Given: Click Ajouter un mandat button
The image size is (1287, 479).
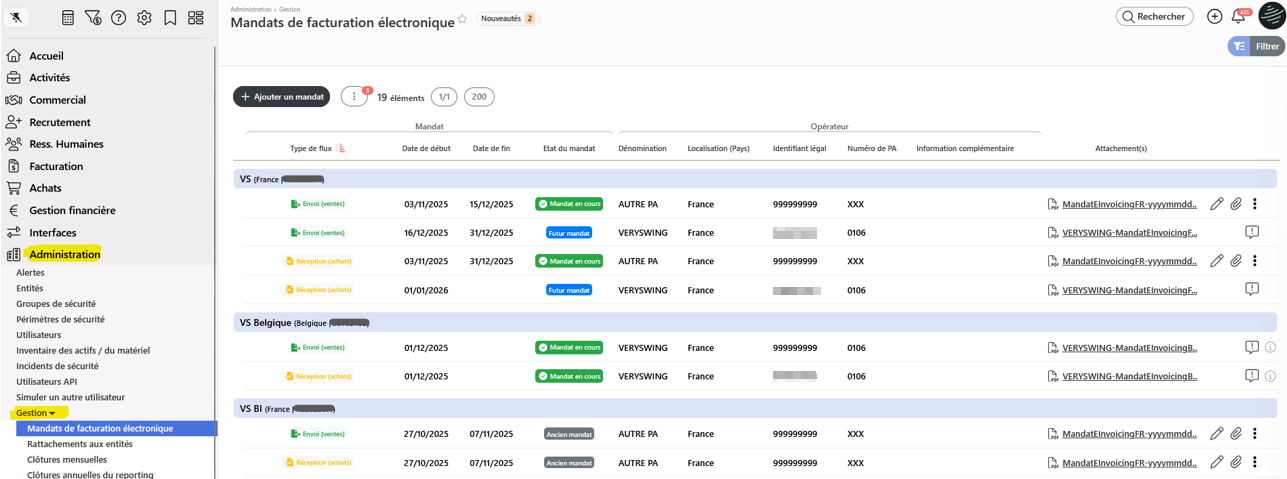Looking at the screenshot, I should point(281,97).
